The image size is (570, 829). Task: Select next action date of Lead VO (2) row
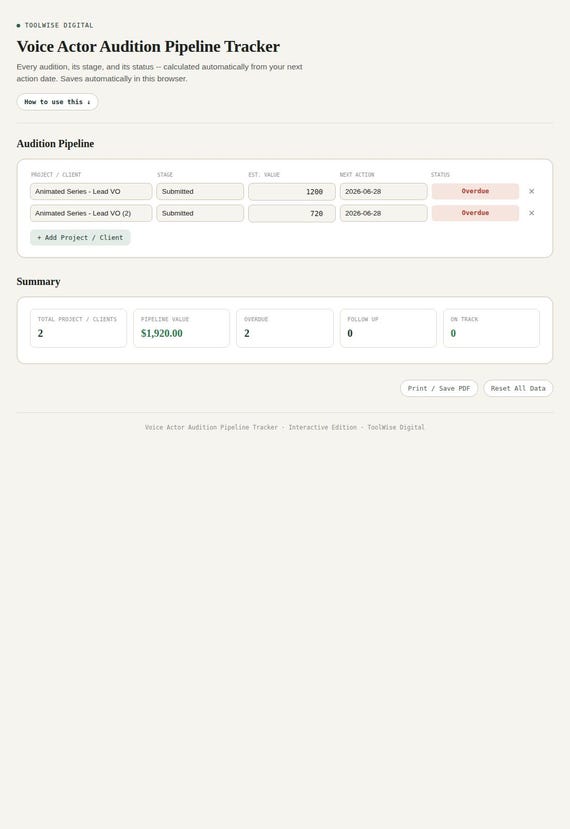point(383,213)
